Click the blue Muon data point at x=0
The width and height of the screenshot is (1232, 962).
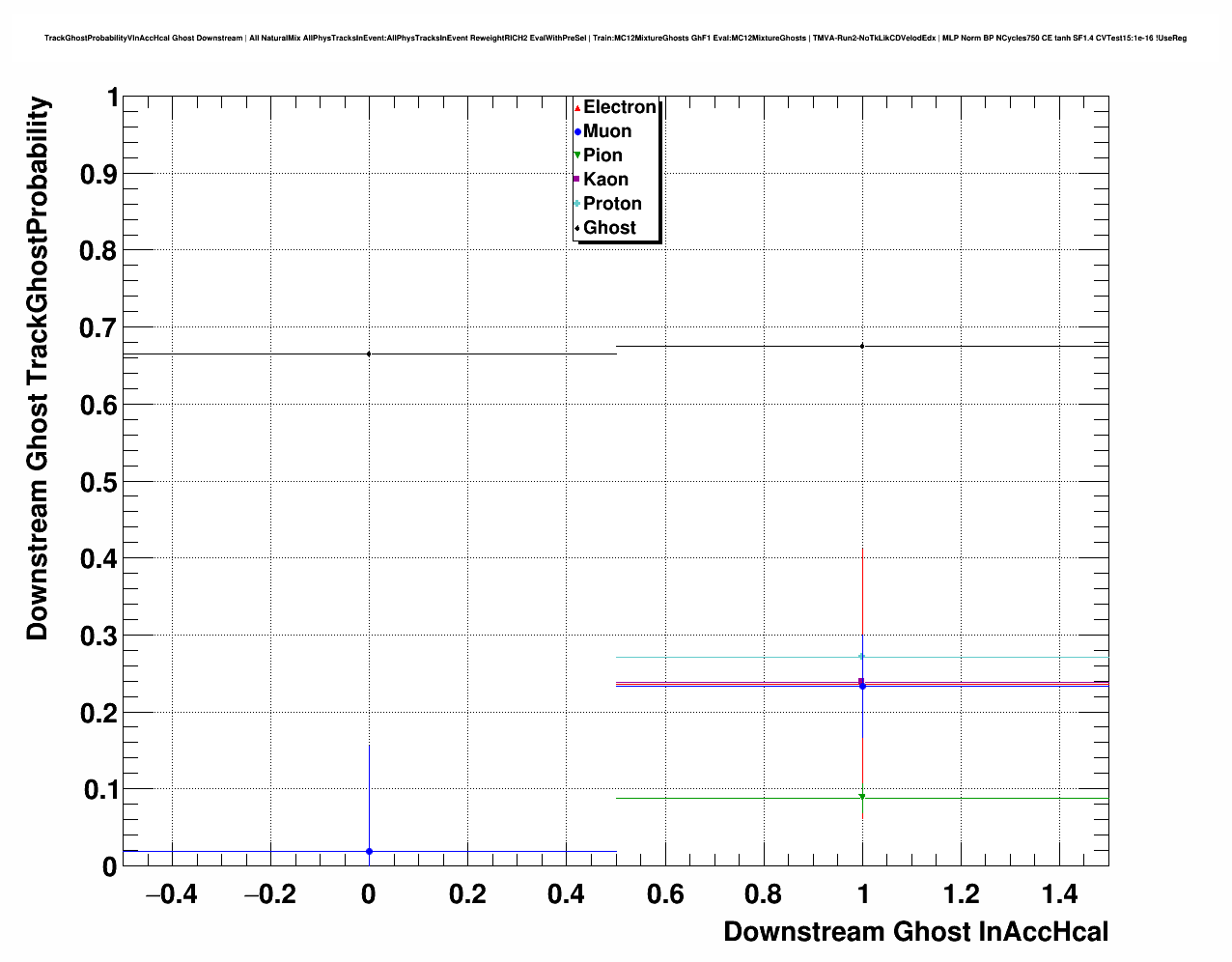point(369,851)
